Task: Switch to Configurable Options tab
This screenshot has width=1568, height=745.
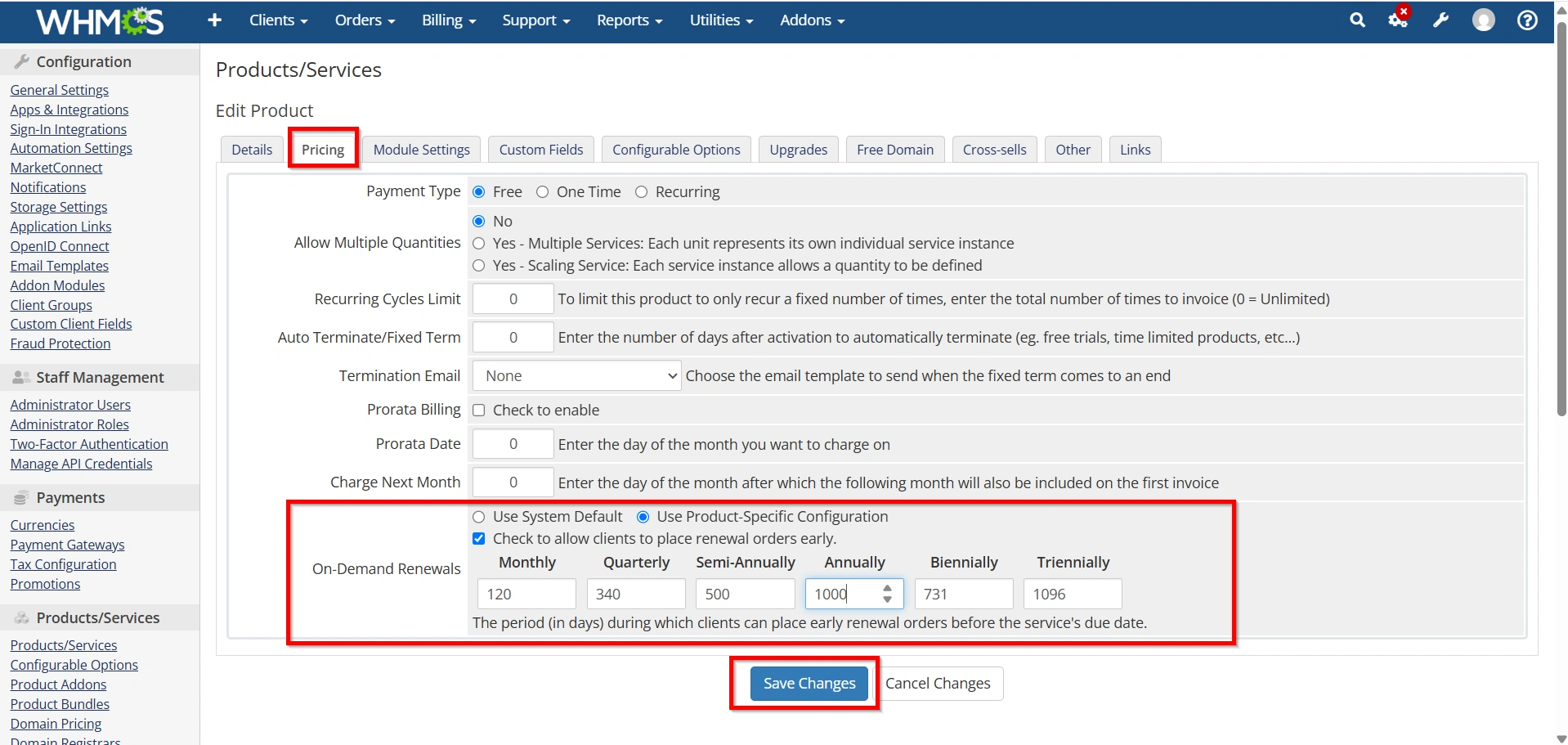Action: (677, 150)
